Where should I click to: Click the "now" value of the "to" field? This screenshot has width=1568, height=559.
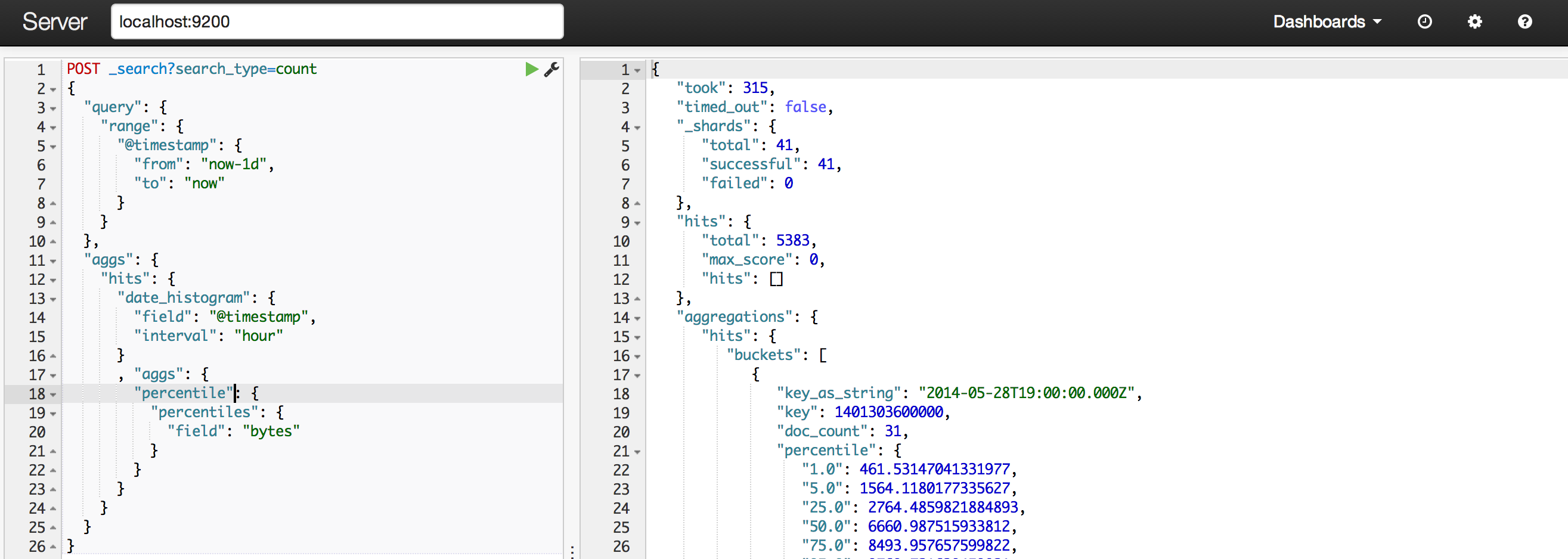[x=204, y=183]
